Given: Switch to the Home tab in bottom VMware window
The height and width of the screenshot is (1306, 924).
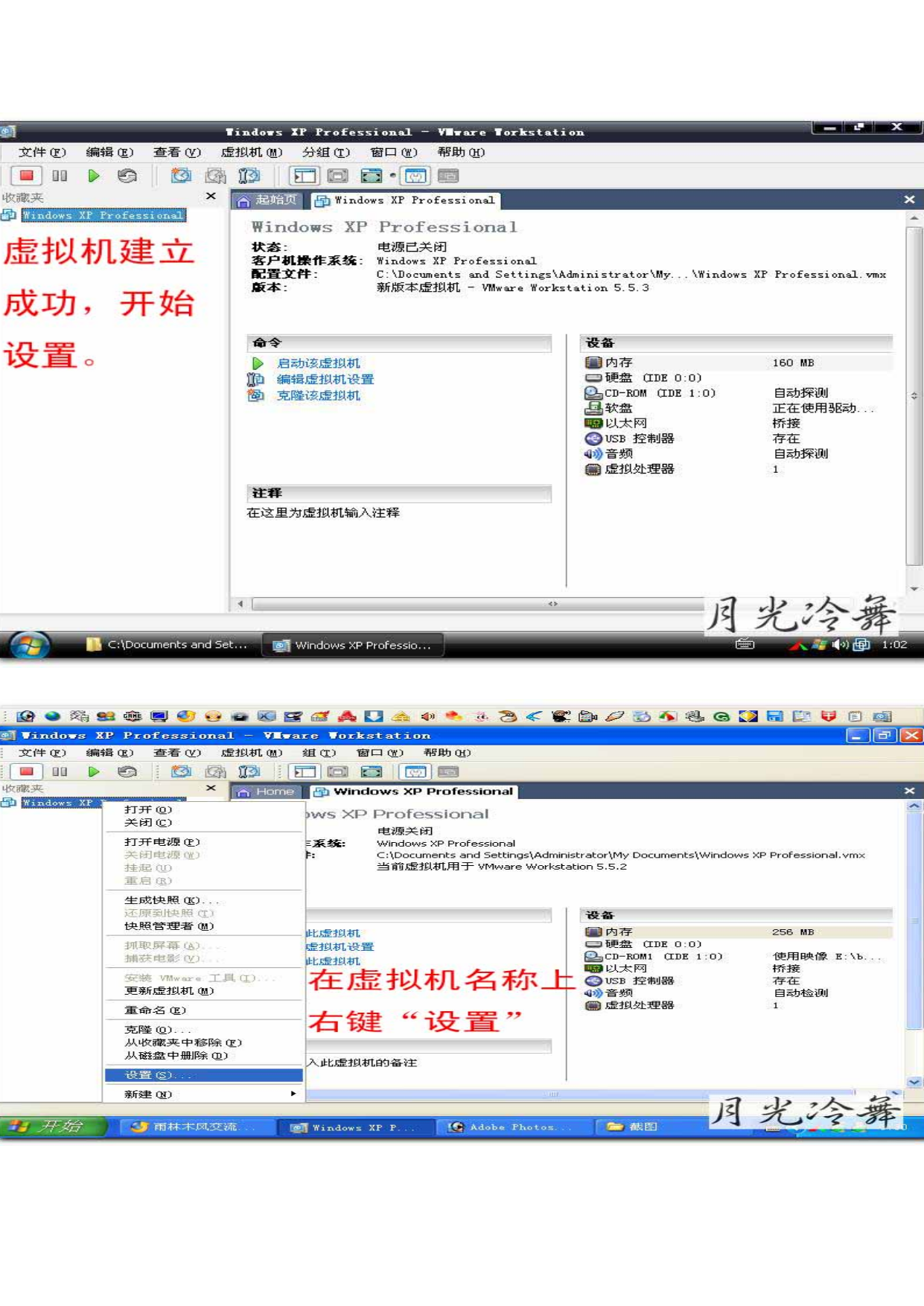Looking at the screenshot, I should (267, 791).
